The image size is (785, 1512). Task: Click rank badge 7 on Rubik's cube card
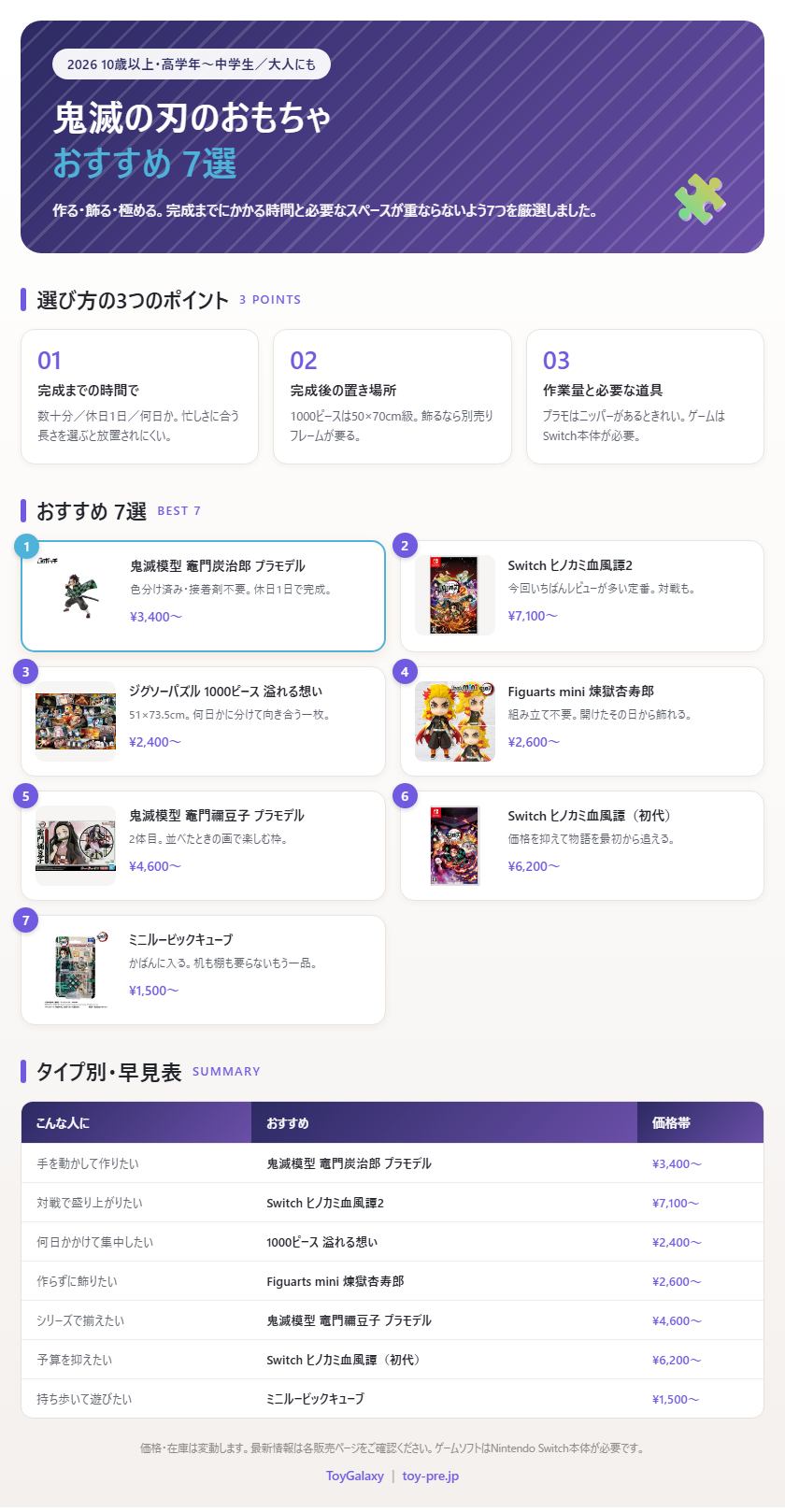pos(25,920)
